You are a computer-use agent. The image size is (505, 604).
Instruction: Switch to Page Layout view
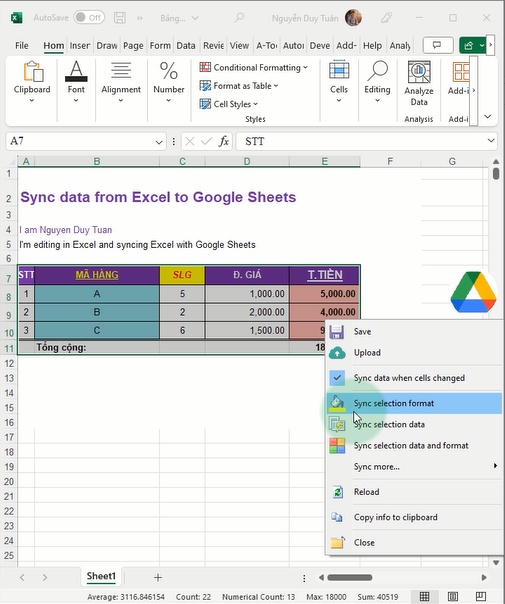click(453, 596)
